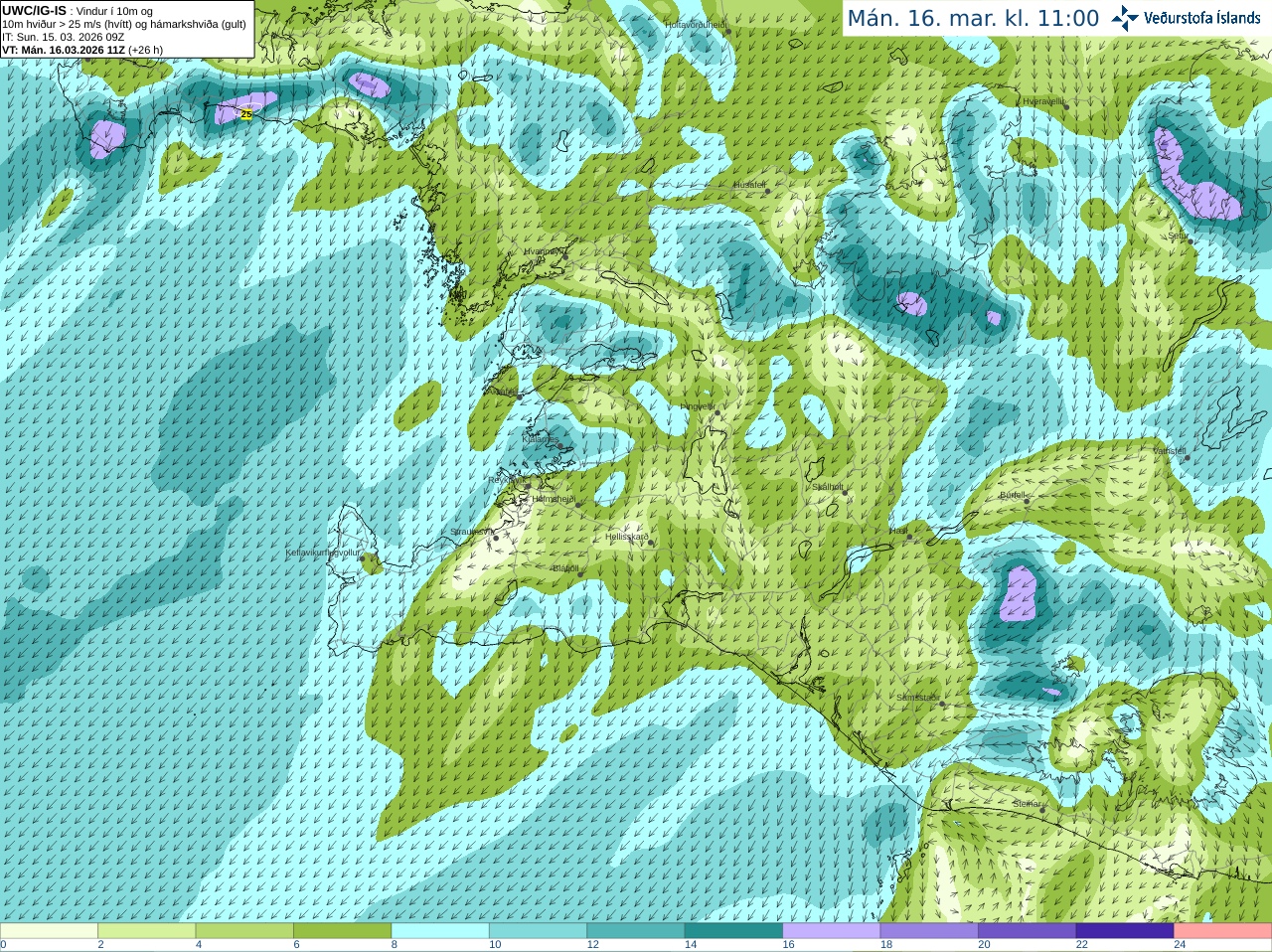This screenshot has height=952, width=1272.
Task: Click the UWC/IG-IS model title
Action: (x=34, y=11)
